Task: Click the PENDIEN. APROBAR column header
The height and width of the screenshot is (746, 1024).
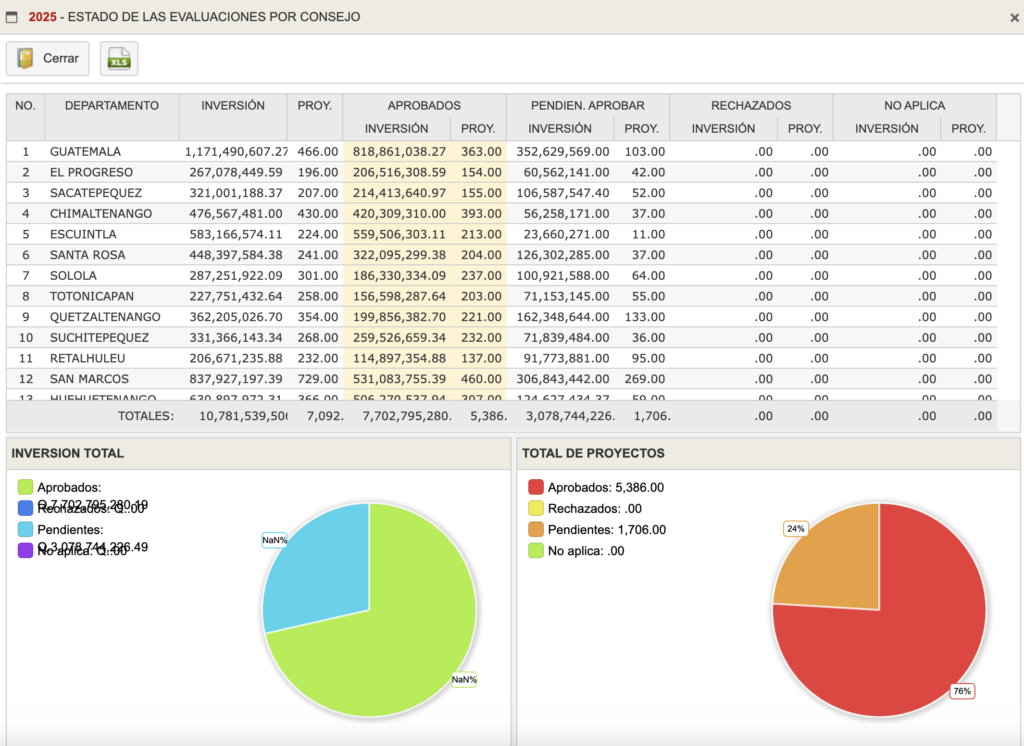Action: (x=586, y=105)
